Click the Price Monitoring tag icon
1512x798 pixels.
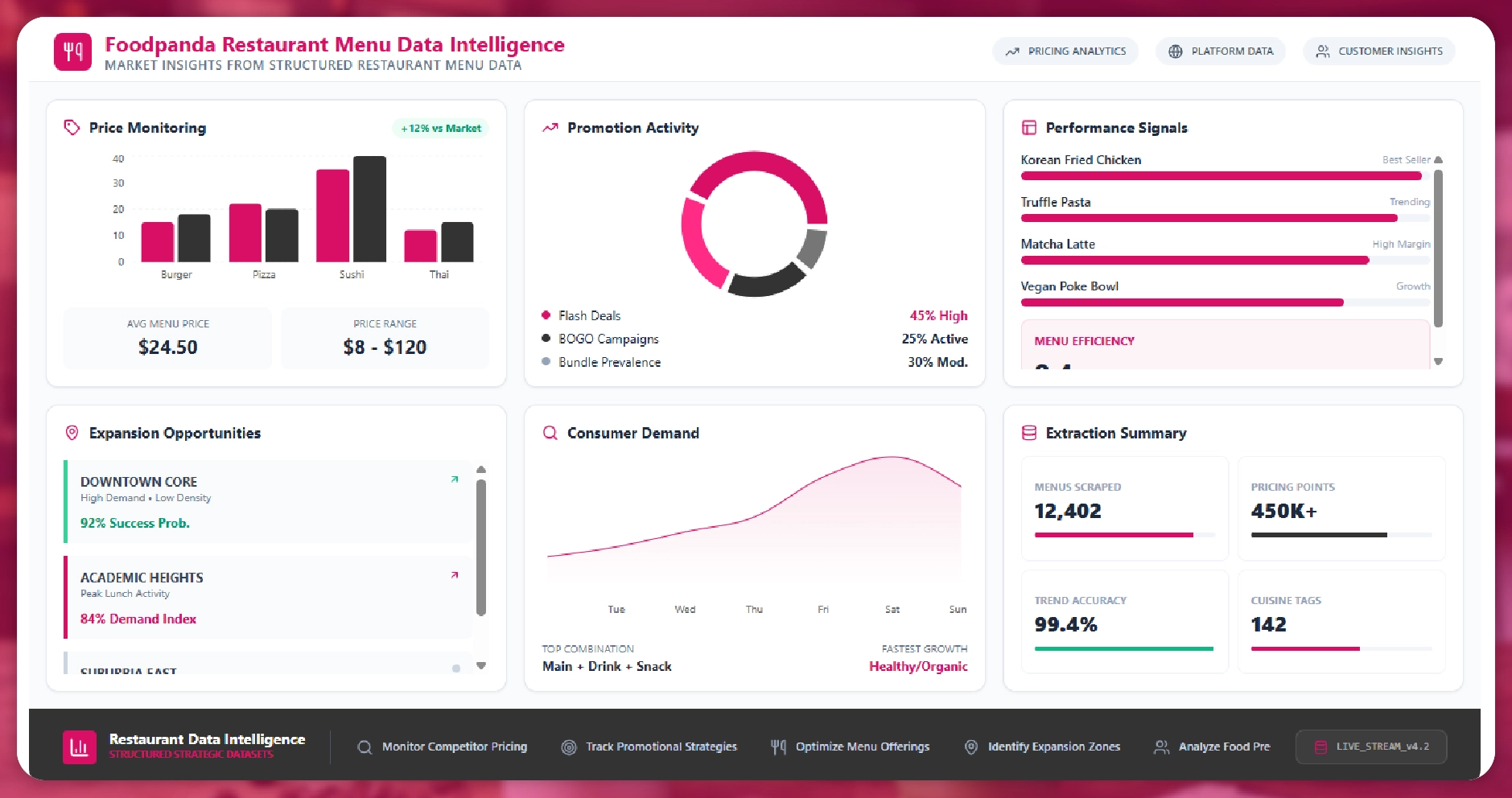click(x=72, y=128)
